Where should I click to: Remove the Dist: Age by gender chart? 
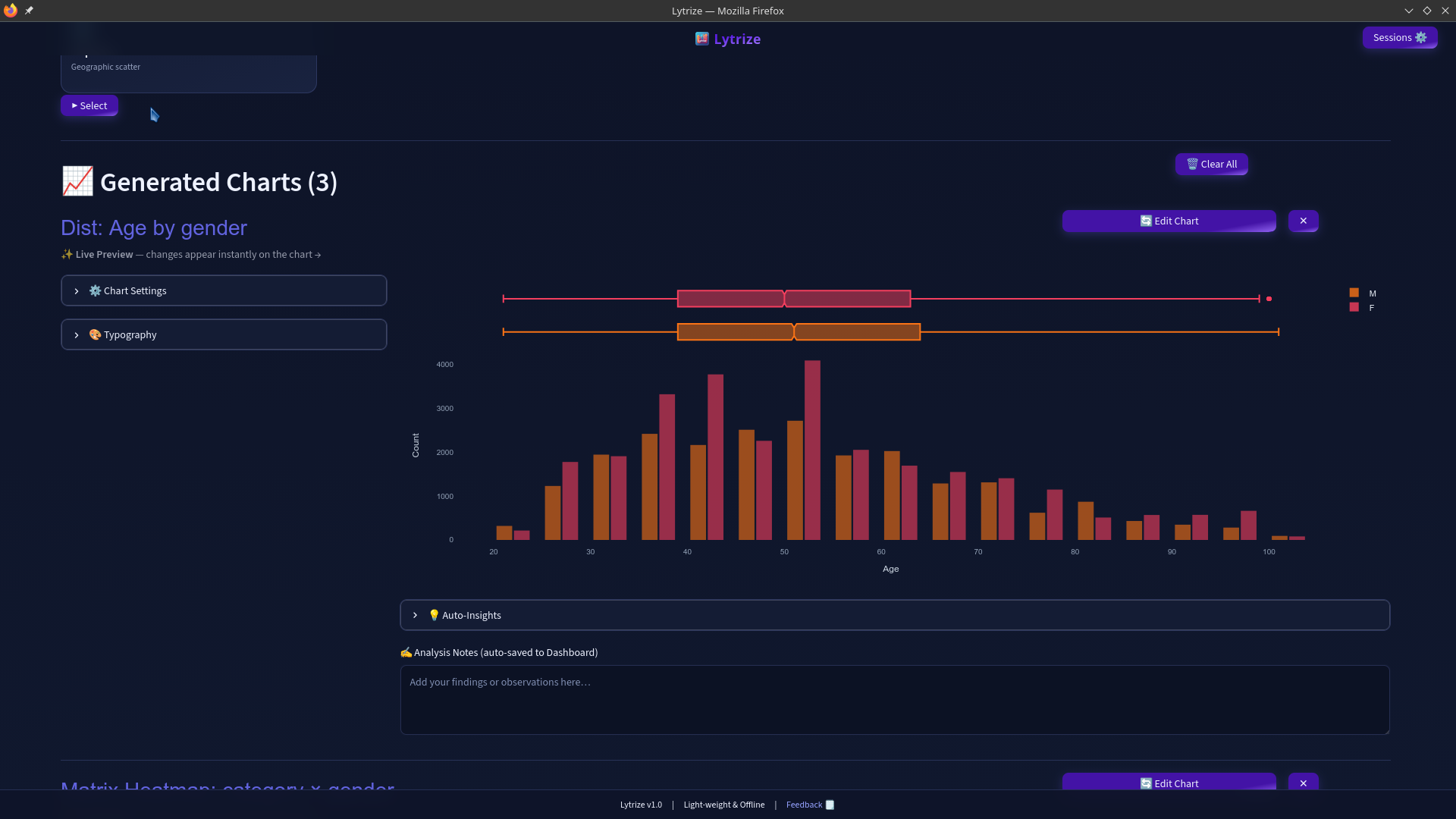(1303, 221)
